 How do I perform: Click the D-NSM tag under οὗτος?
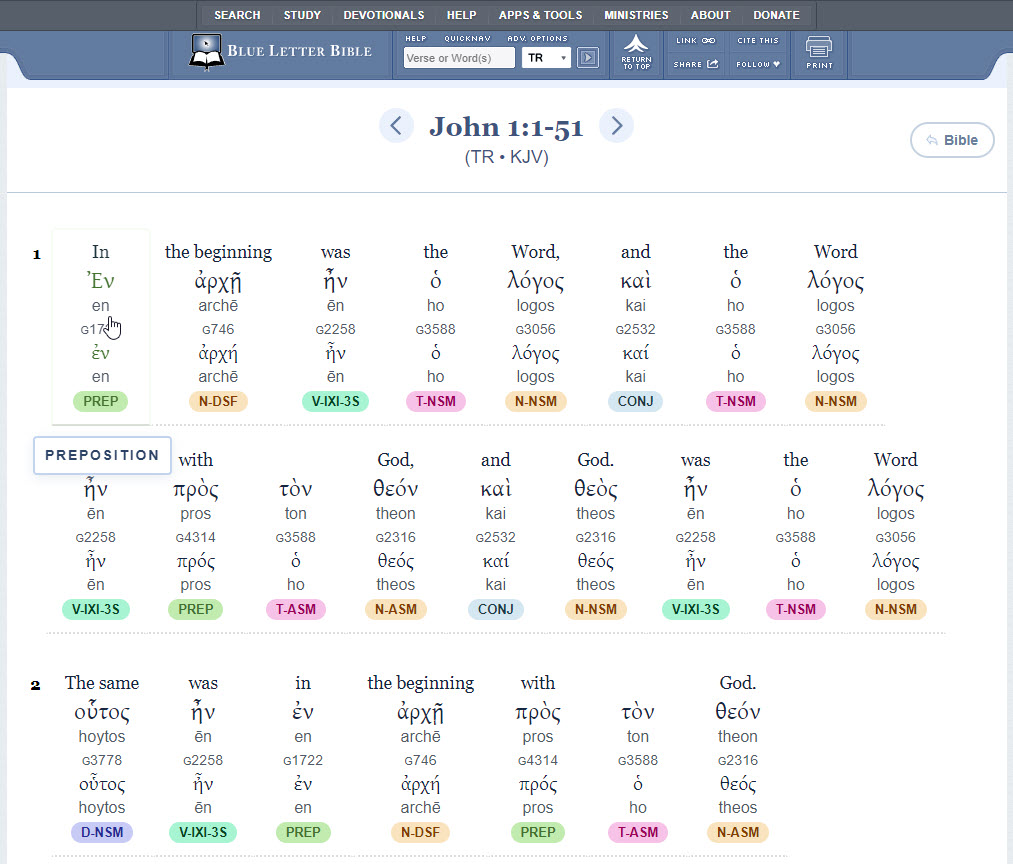pos(102,832)
